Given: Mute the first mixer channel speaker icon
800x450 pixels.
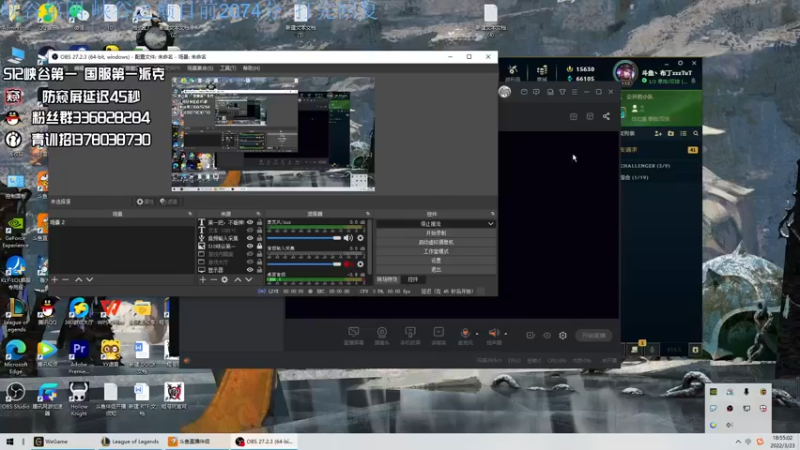Looking at the screenshot, I should coord(348,238).
